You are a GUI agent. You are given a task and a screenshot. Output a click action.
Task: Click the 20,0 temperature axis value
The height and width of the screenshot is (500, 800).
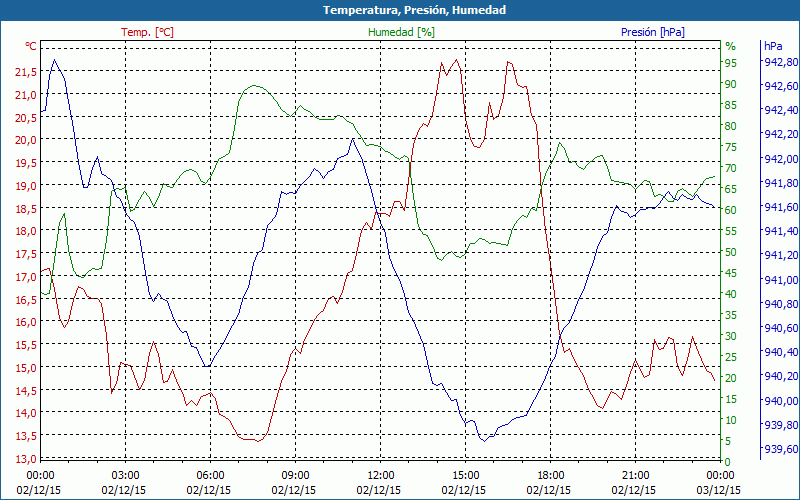point(26,140)
